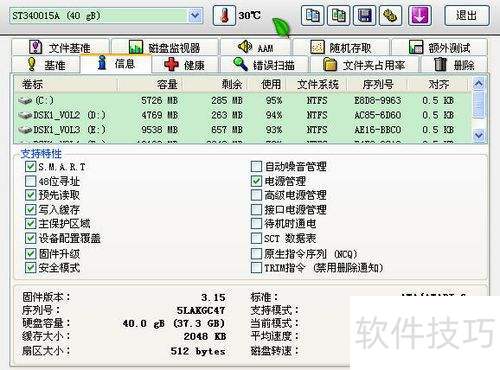
Task: Click the drive icon of volume C:
Action: 25,100
